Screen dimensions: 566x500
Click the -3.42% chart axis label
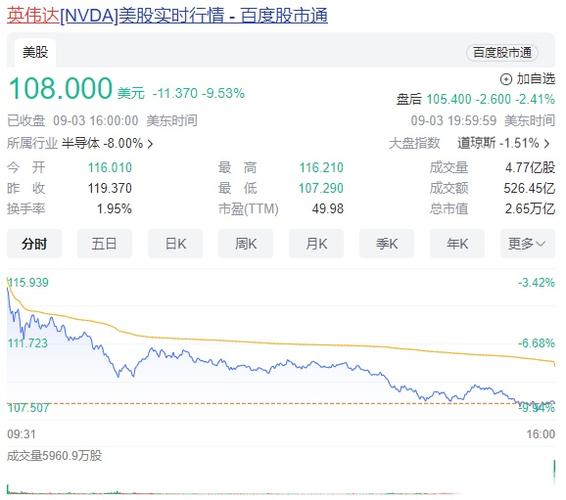(x=536, y=283)
